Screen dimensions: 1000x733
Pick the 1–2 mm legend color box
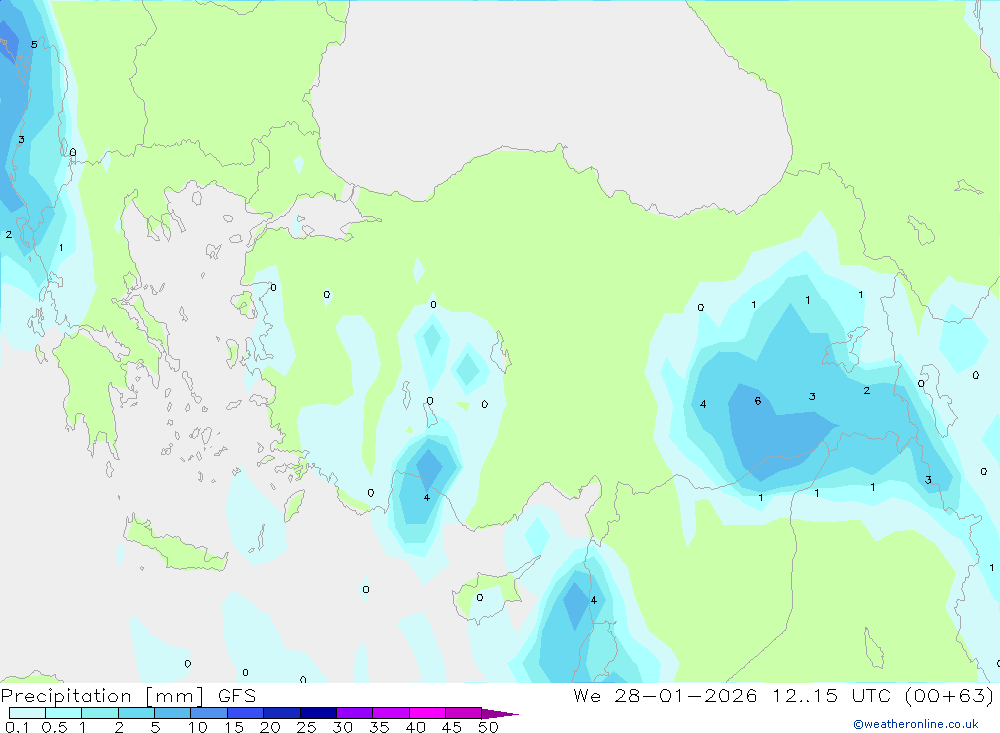point(99,713)
